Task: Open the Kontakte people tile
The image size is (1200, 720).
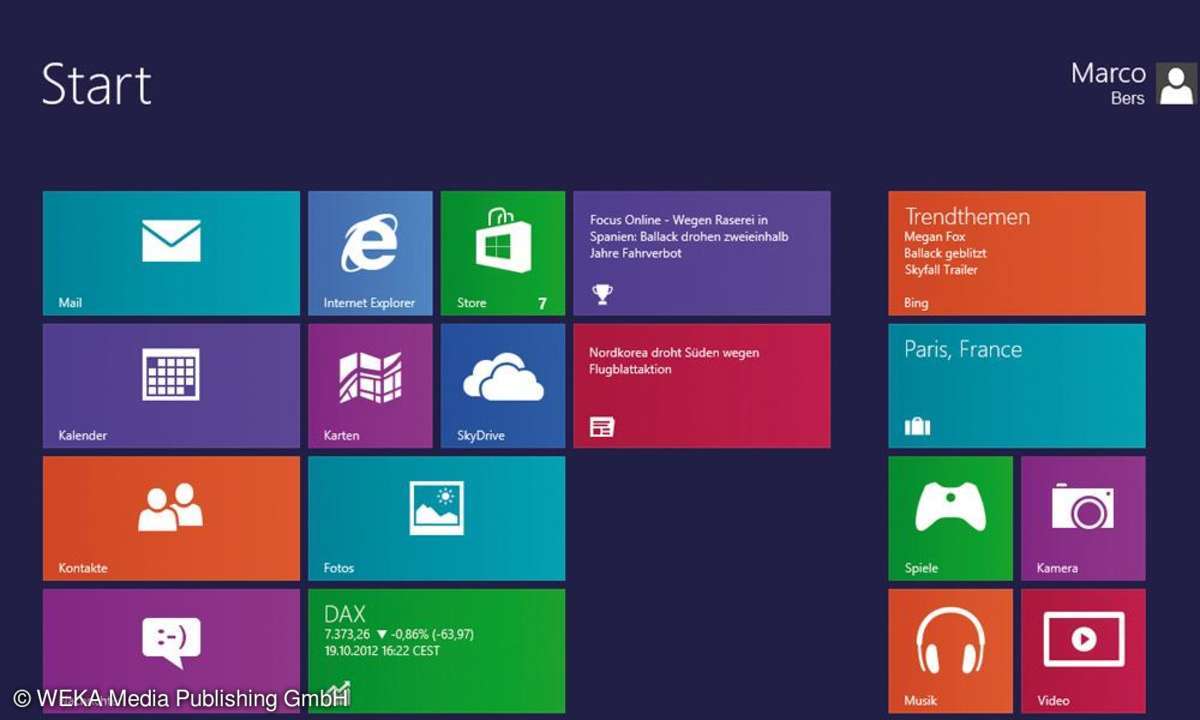Action: pos(171,518)
